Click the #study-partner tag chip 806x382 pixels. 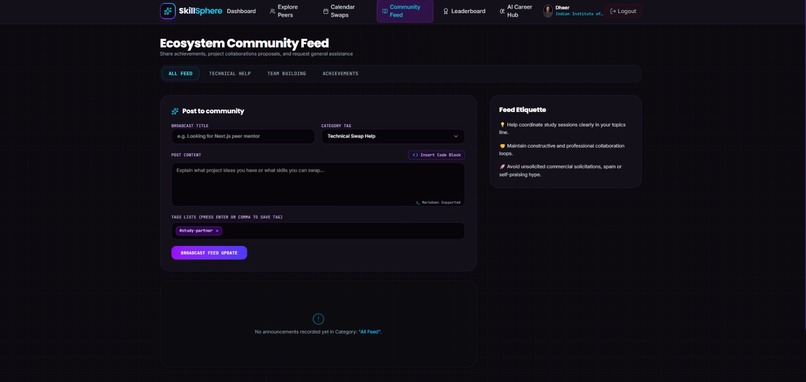point(199,231)
